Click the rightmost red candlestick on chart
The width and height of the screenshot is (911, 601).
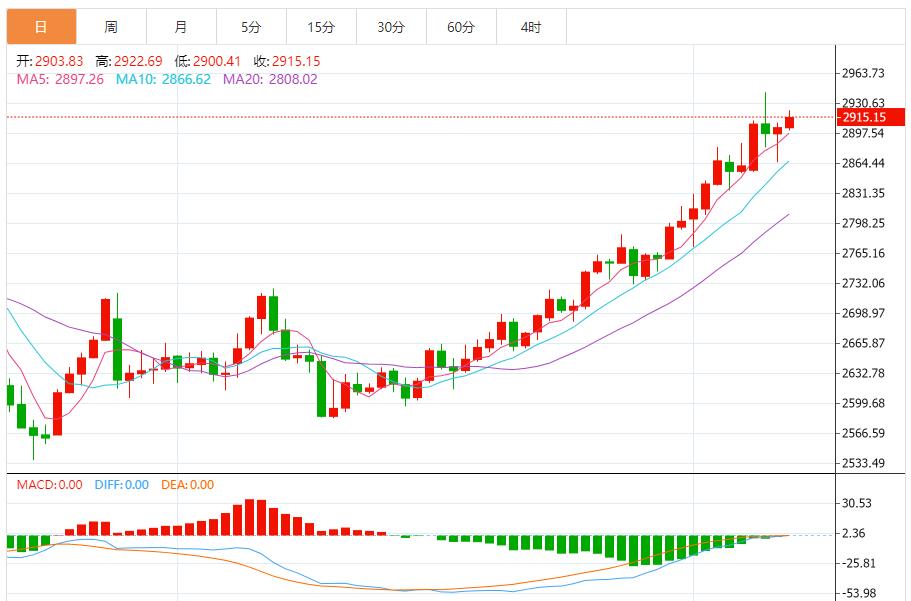point(790,122)
